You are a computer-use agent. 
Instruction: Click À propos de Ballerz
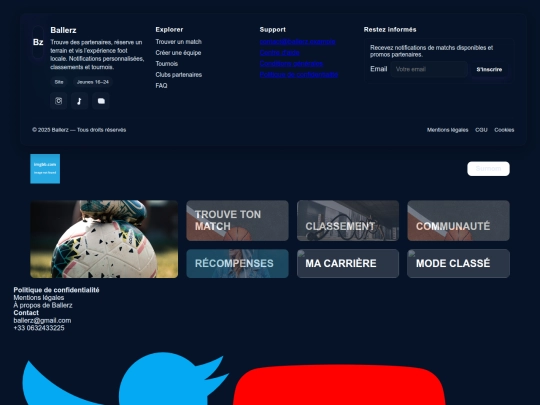[43, 305]
